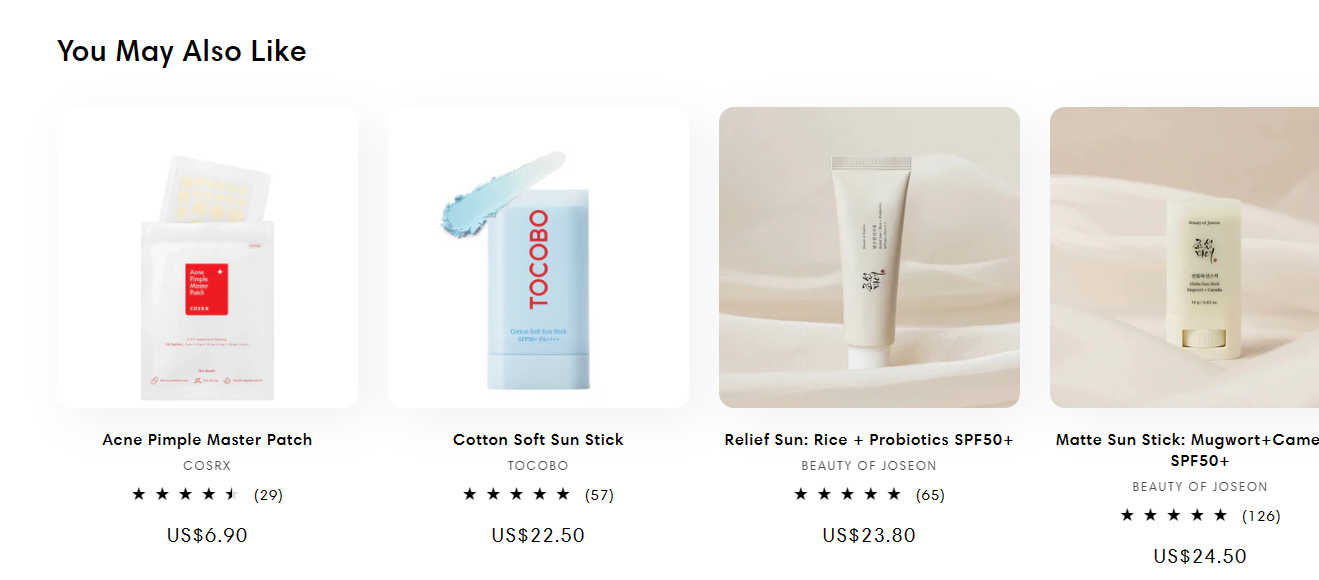
Task: Select the COSRX brand label
Action: [x=207, y=466]
